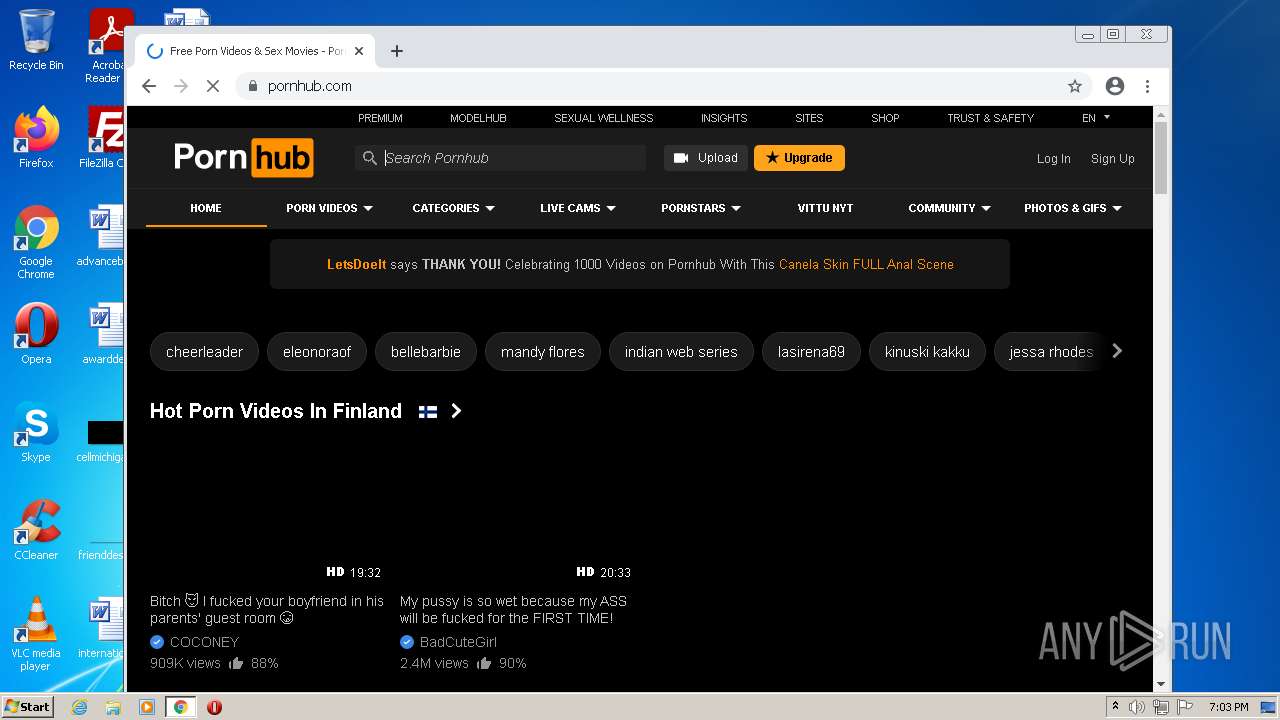Open the volume control in the system tray
The image size is (1280, 720).
point(1137,707)
